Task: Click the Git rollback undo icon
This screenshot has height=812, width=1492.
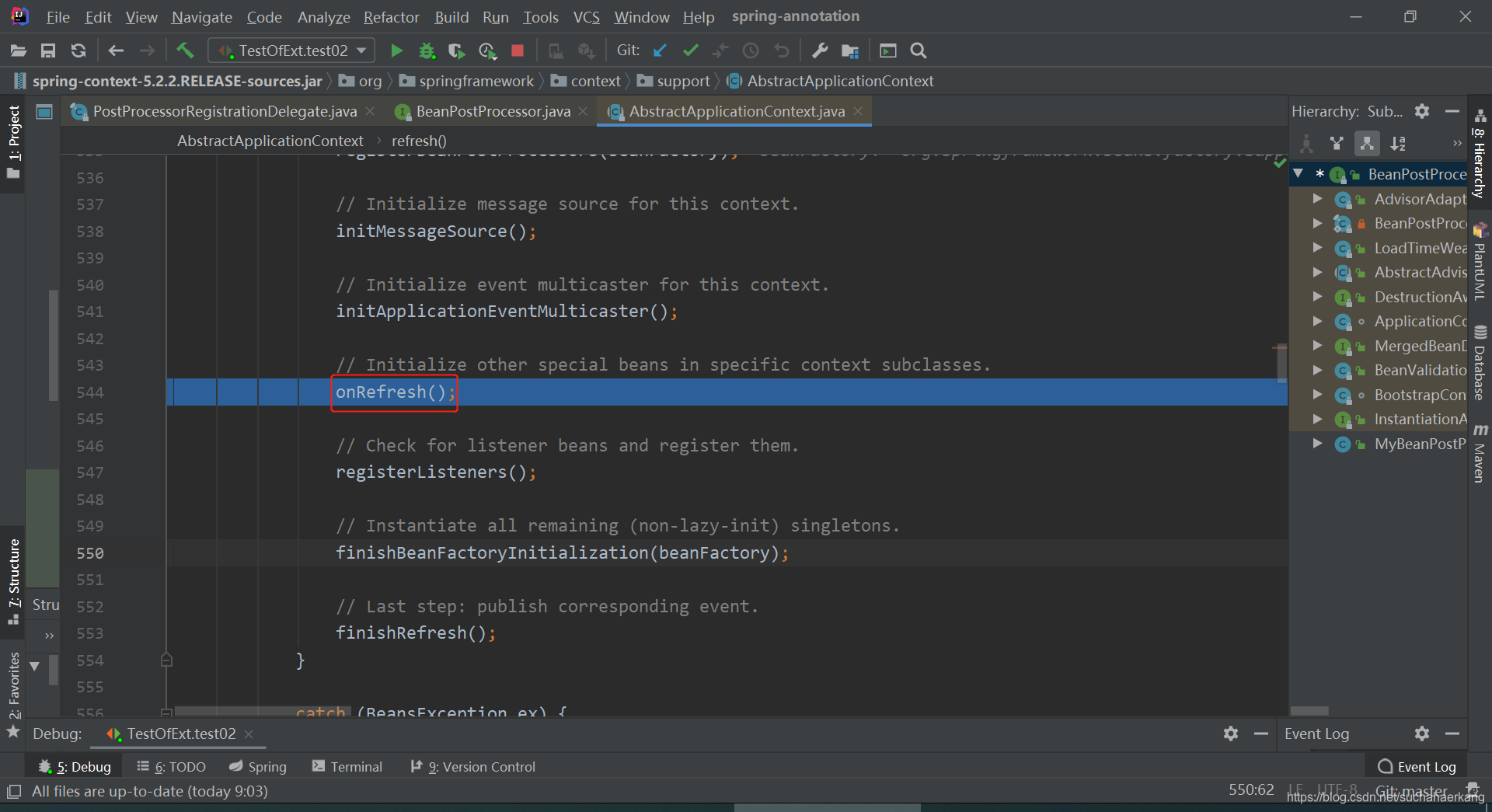Action: click(x=781, y=51)
